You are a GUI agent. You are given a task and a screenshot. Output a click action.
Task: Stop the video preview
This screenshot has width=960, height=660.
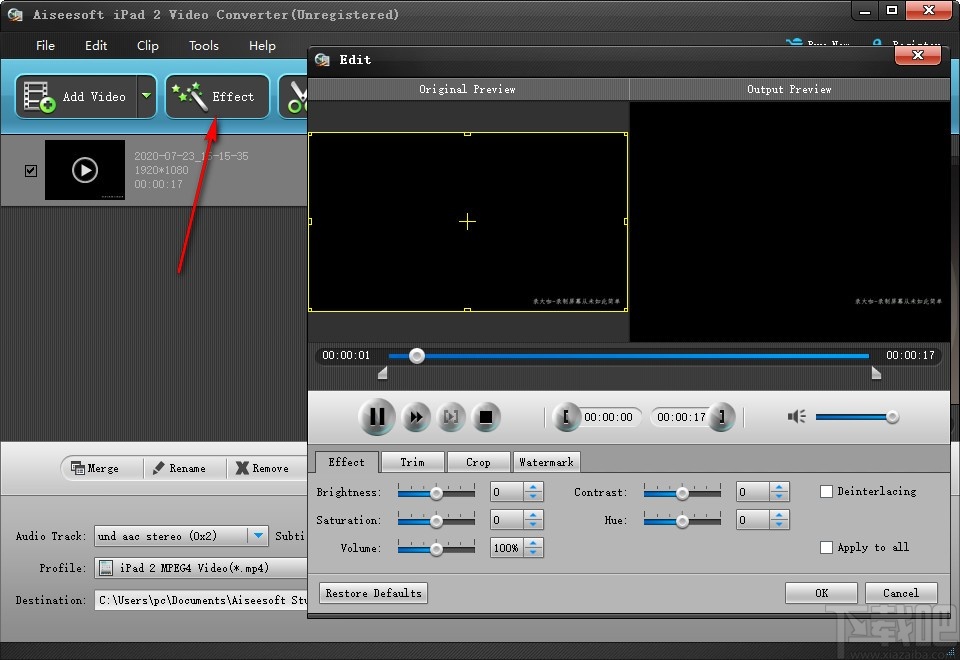(486, 417)
